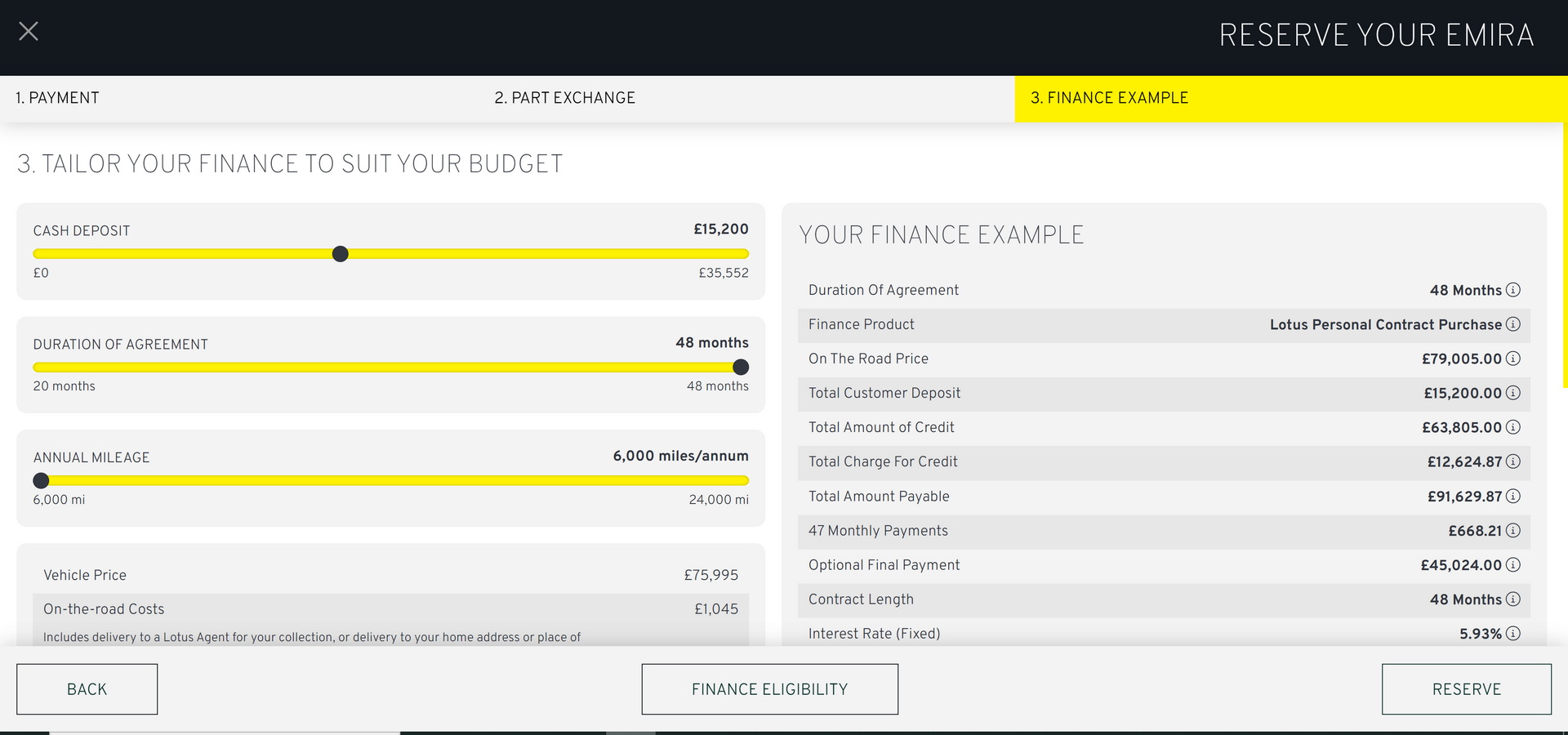1568x735 pixels.
Task: Click info icon beside 47 Monthly Payments
Action: pos(1512,531)
